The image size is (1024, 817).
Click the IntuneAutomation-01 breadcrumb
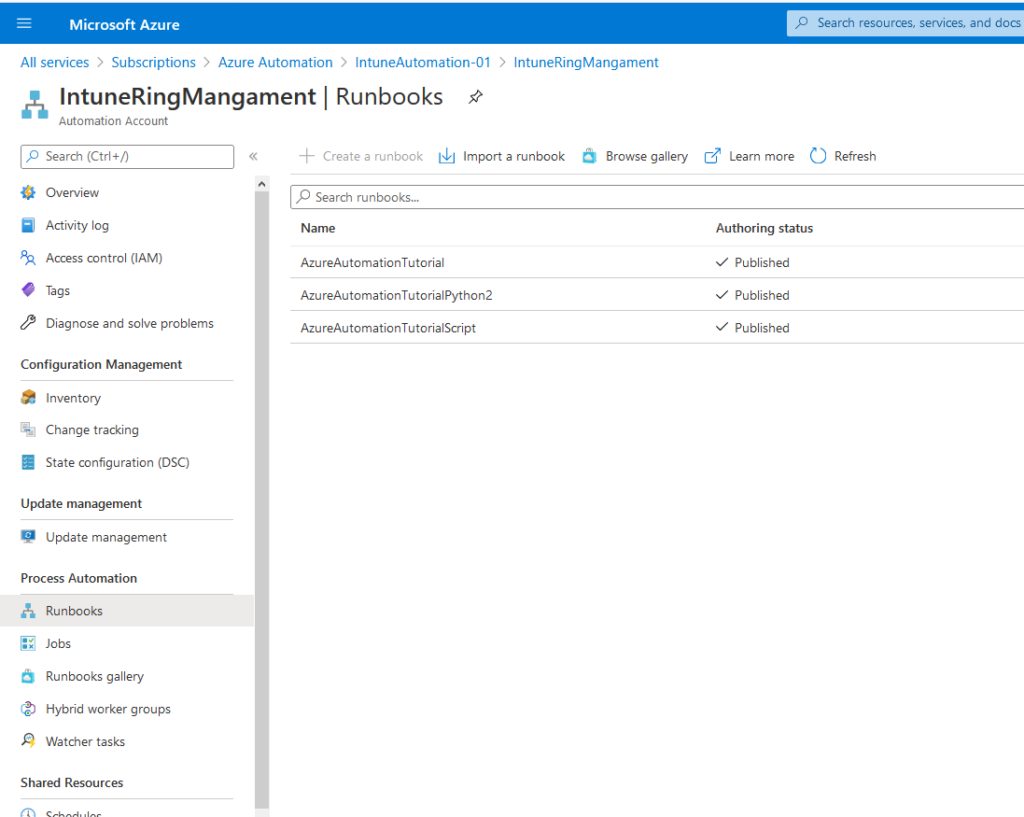coord(423,63)
